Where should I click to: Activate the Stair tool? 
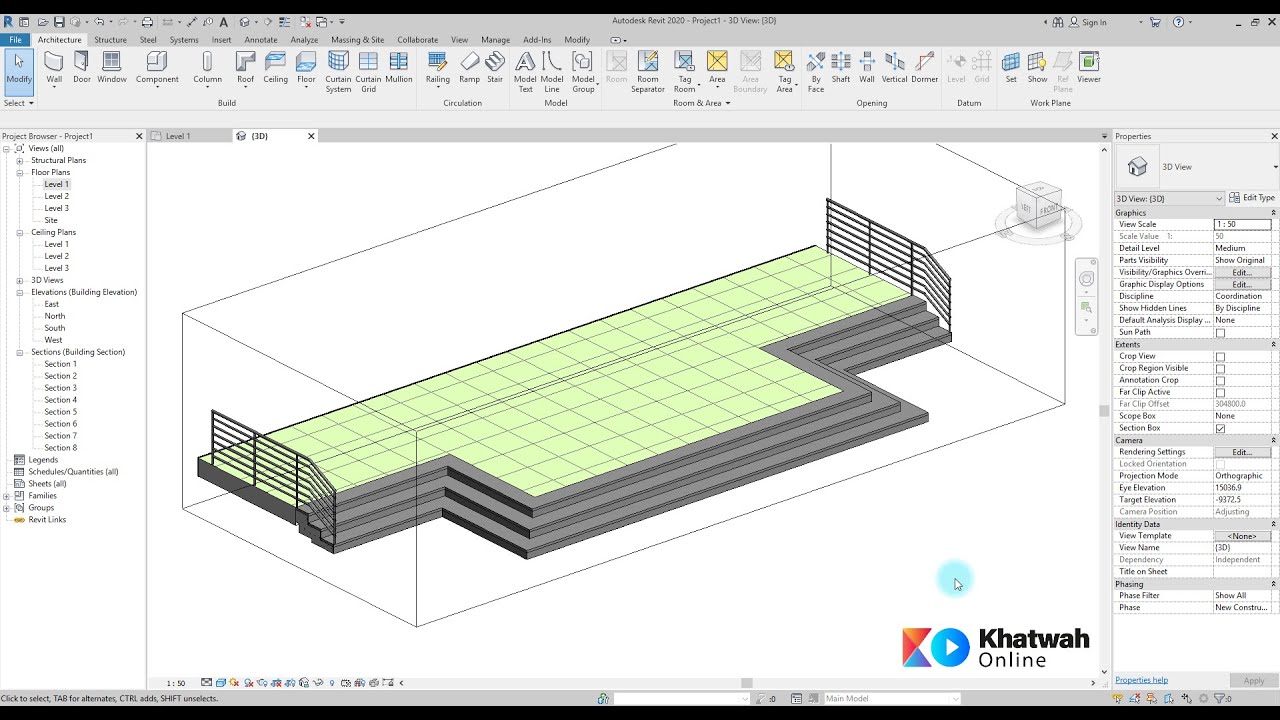(x=495, y=68)
